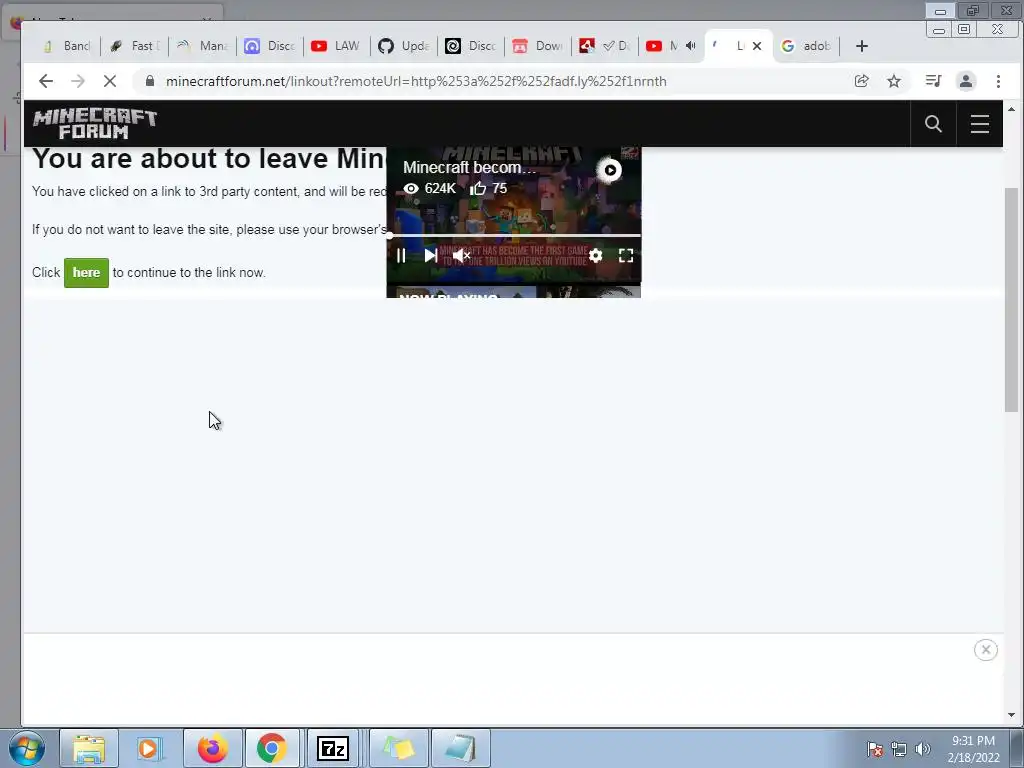Open the forum search magnifier icon
This screenshot has height=768, width=1024.
[933, 123]
